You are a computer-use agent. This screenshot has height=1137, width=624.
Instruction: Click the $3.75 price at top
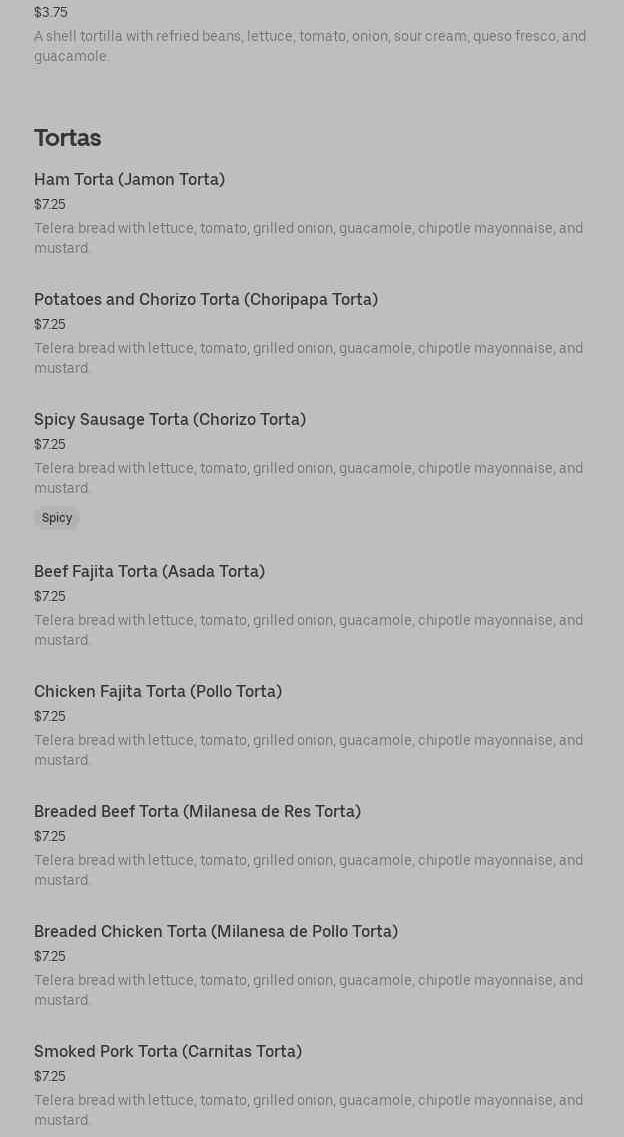(x=50, y=13)
